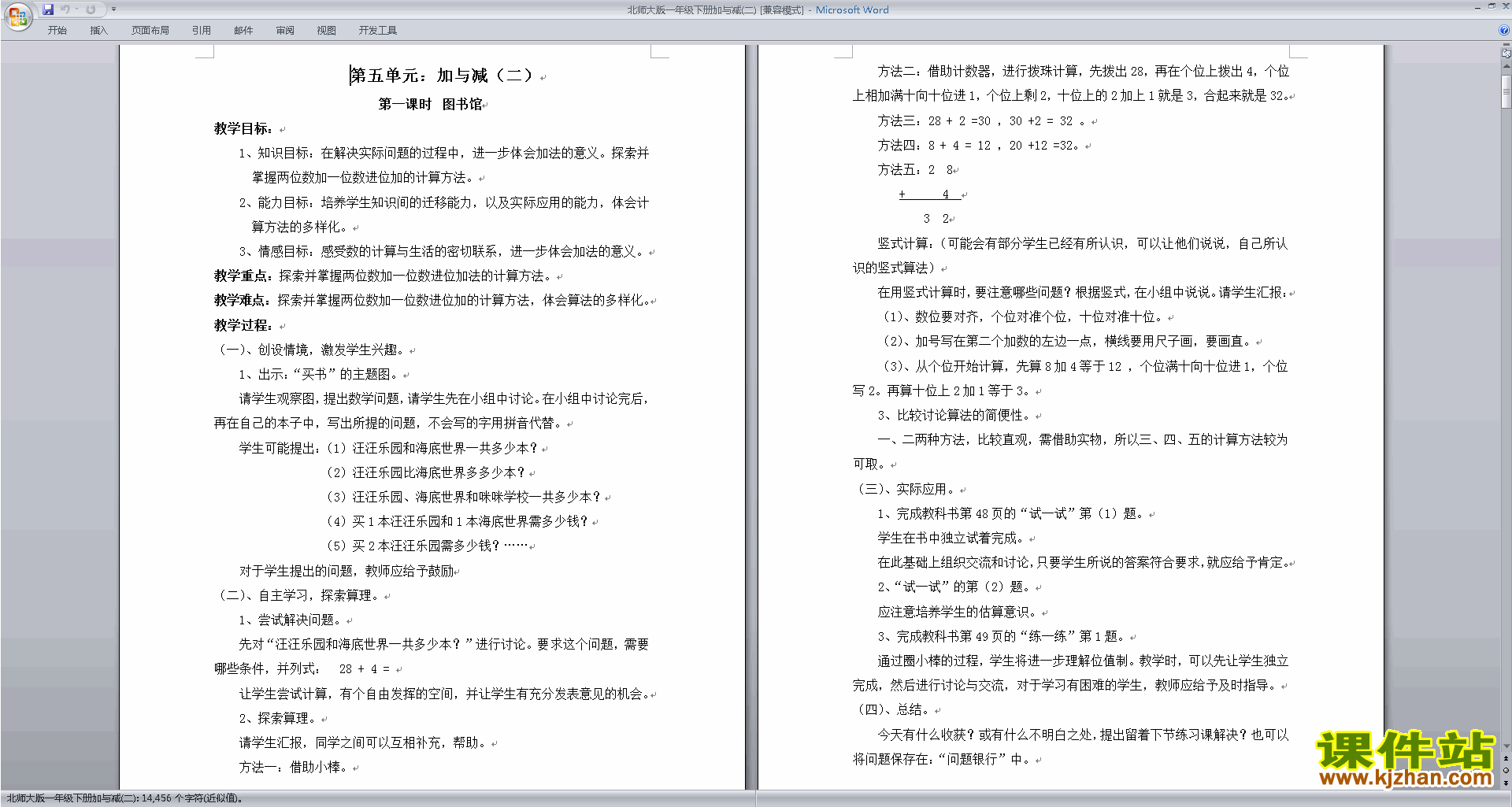1512x807 pixels.
Task: Open the Select Browse Object round button
Action: [x=1506, y=770]
